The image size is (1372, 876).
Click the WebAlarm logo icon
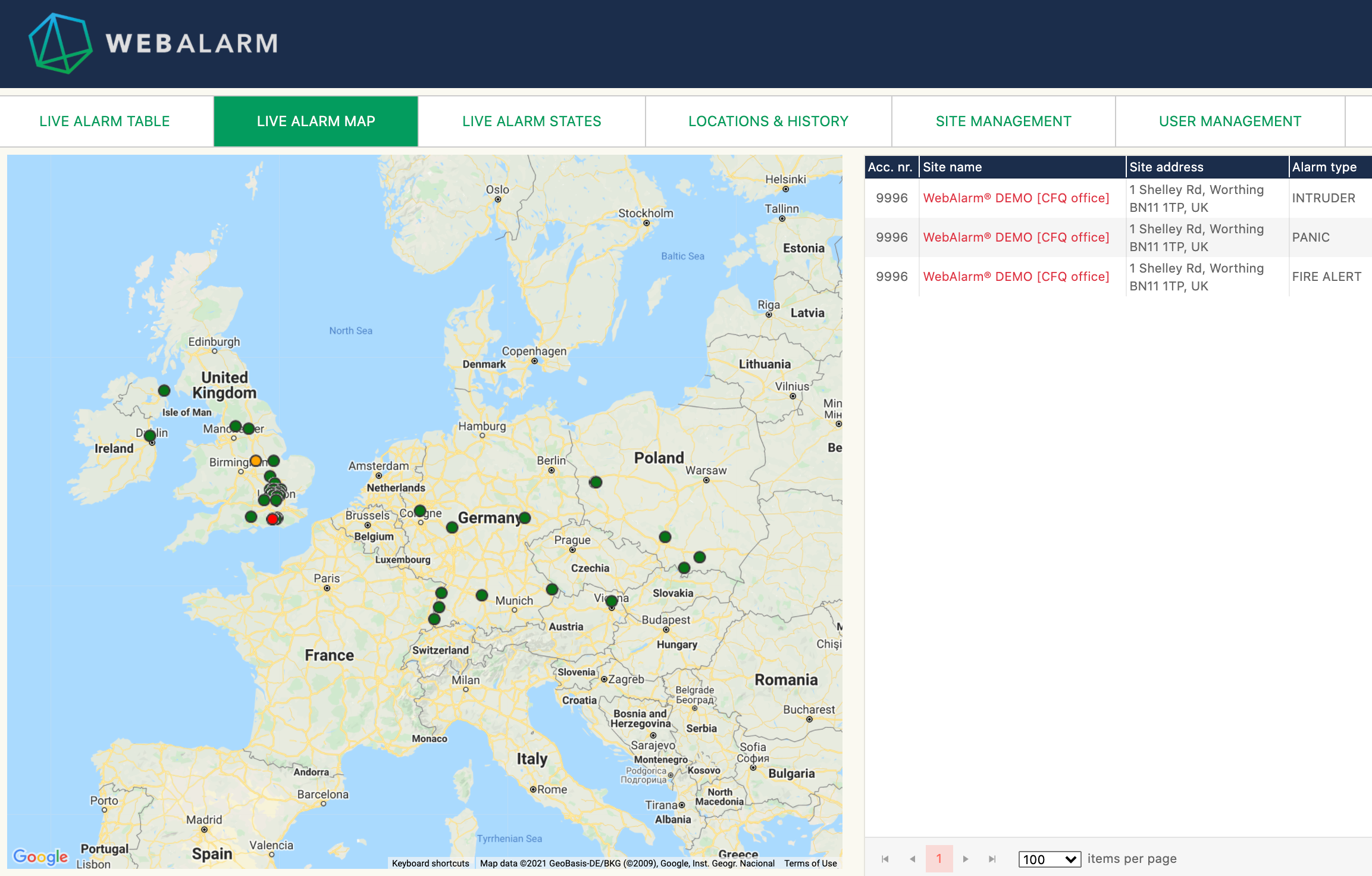coord(60,43)
